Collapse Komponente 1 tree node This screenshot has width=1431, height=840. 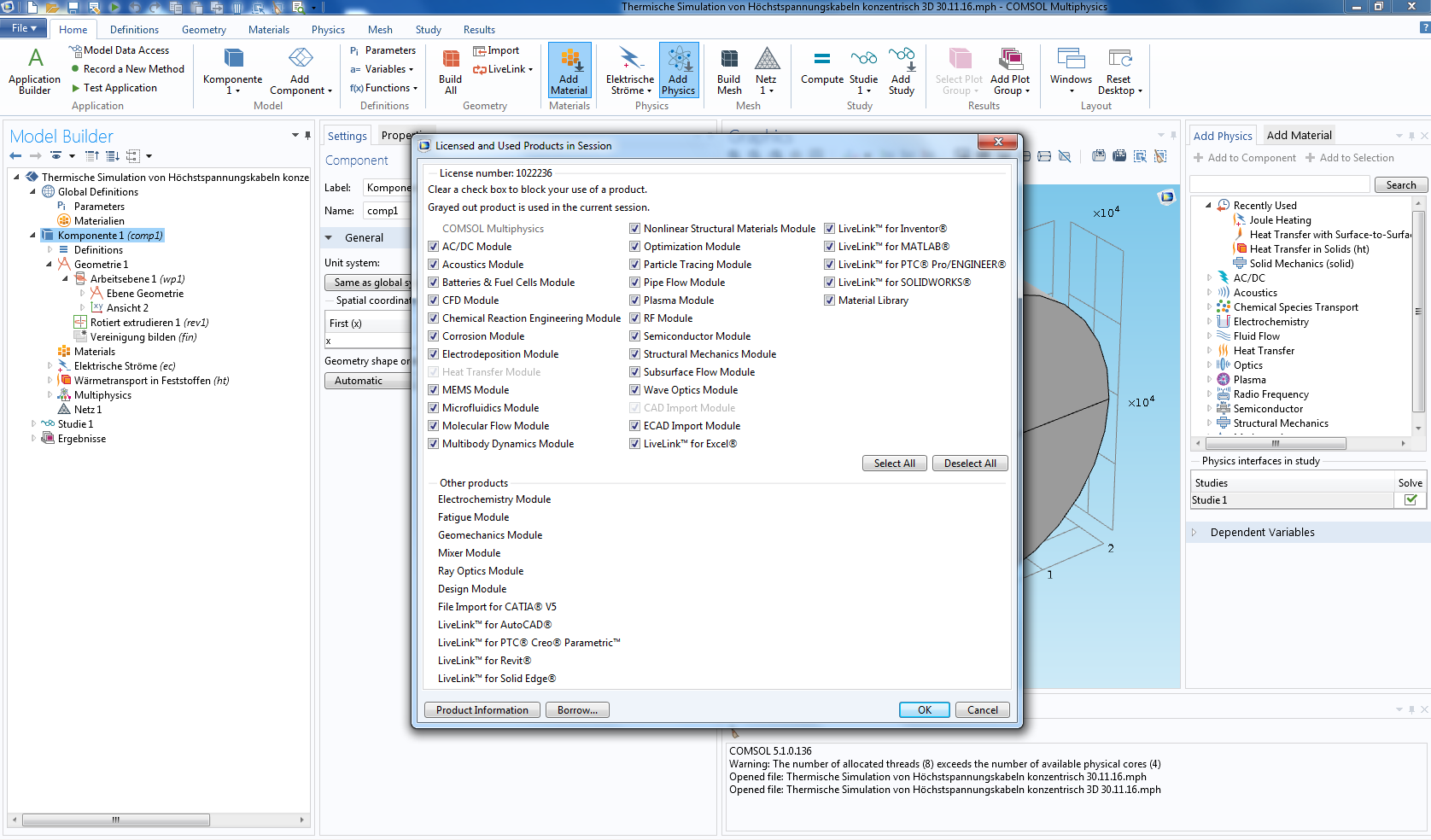[33, 236]
